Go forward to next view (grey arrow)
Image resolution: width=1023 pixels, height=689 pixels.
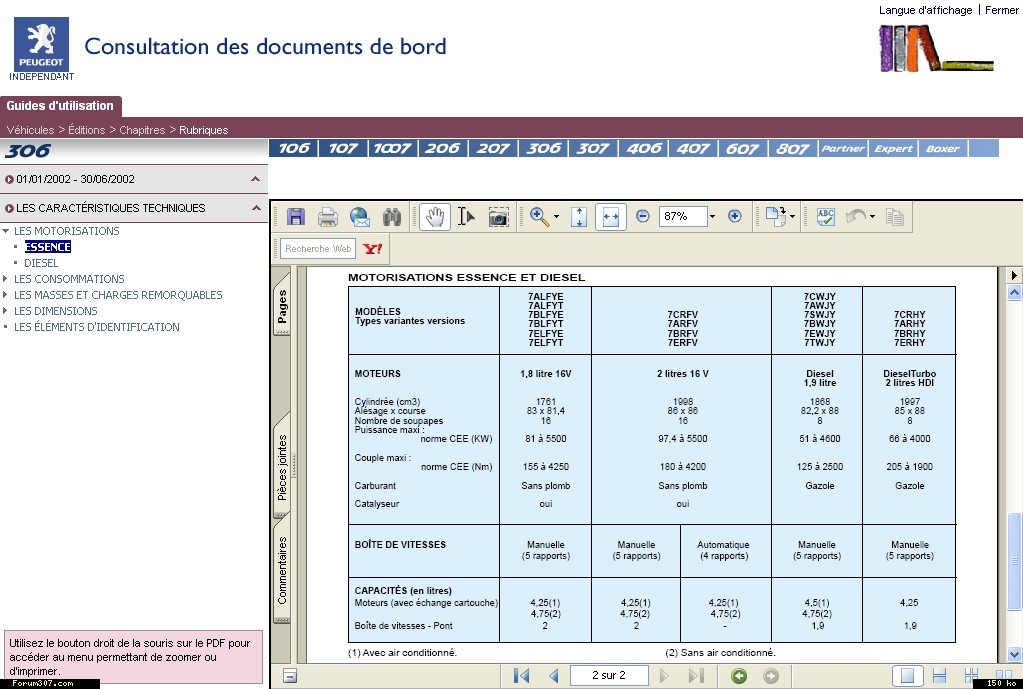click(771, 676)
